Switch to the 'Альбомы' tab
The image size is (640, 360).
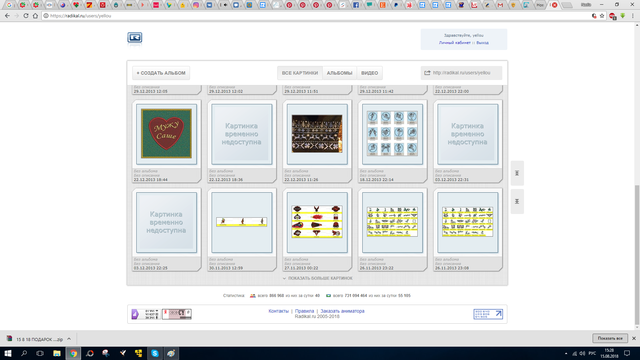pos(339,73)
